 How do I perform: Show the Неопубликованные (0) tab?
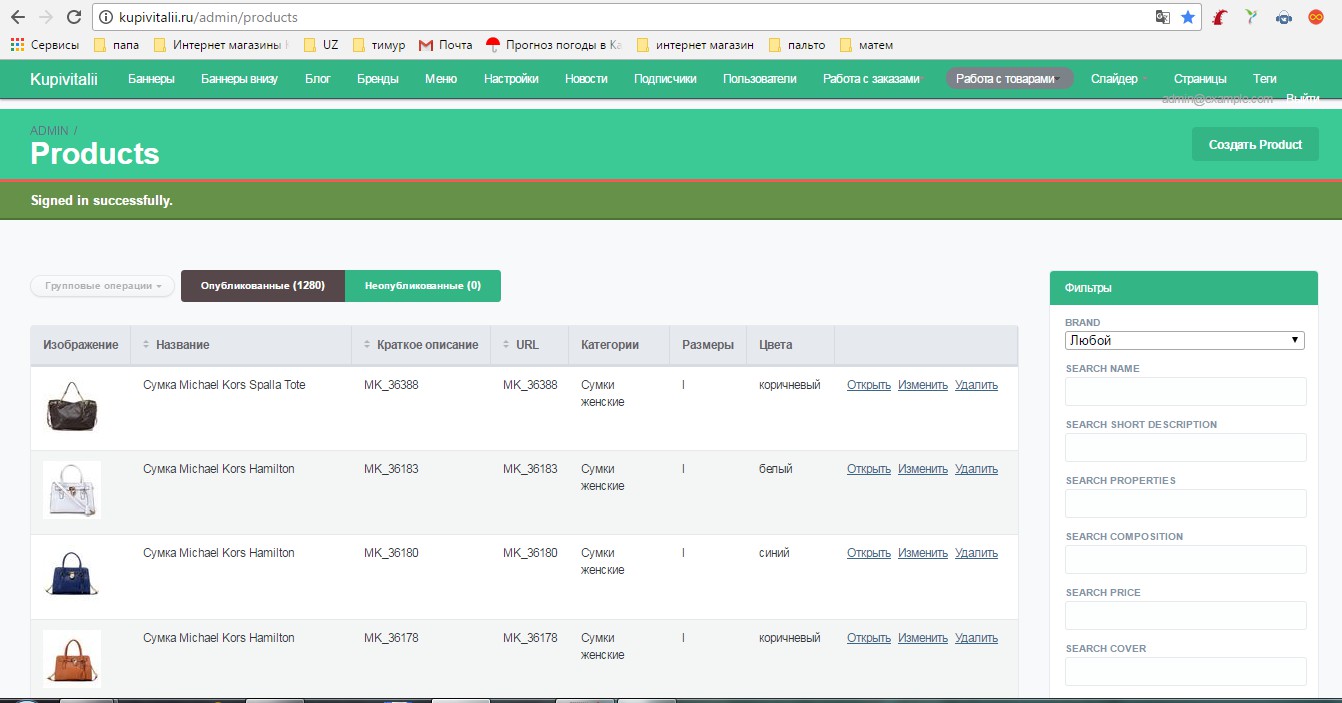(x=423, y=286)
